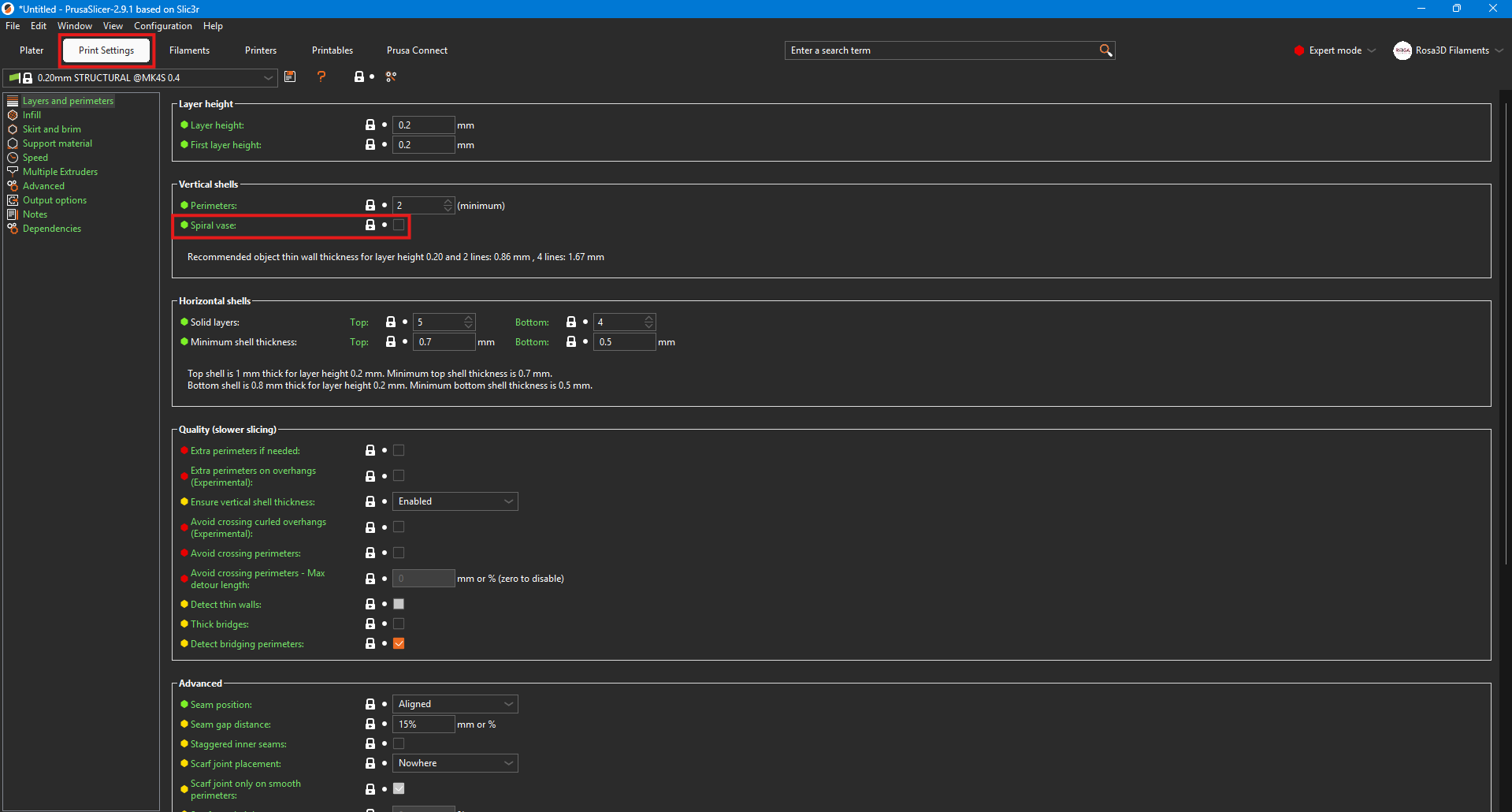The height and width of the screenshot is (812, 1512).
Task: Open the Printables tab
Action: (332, 50)
